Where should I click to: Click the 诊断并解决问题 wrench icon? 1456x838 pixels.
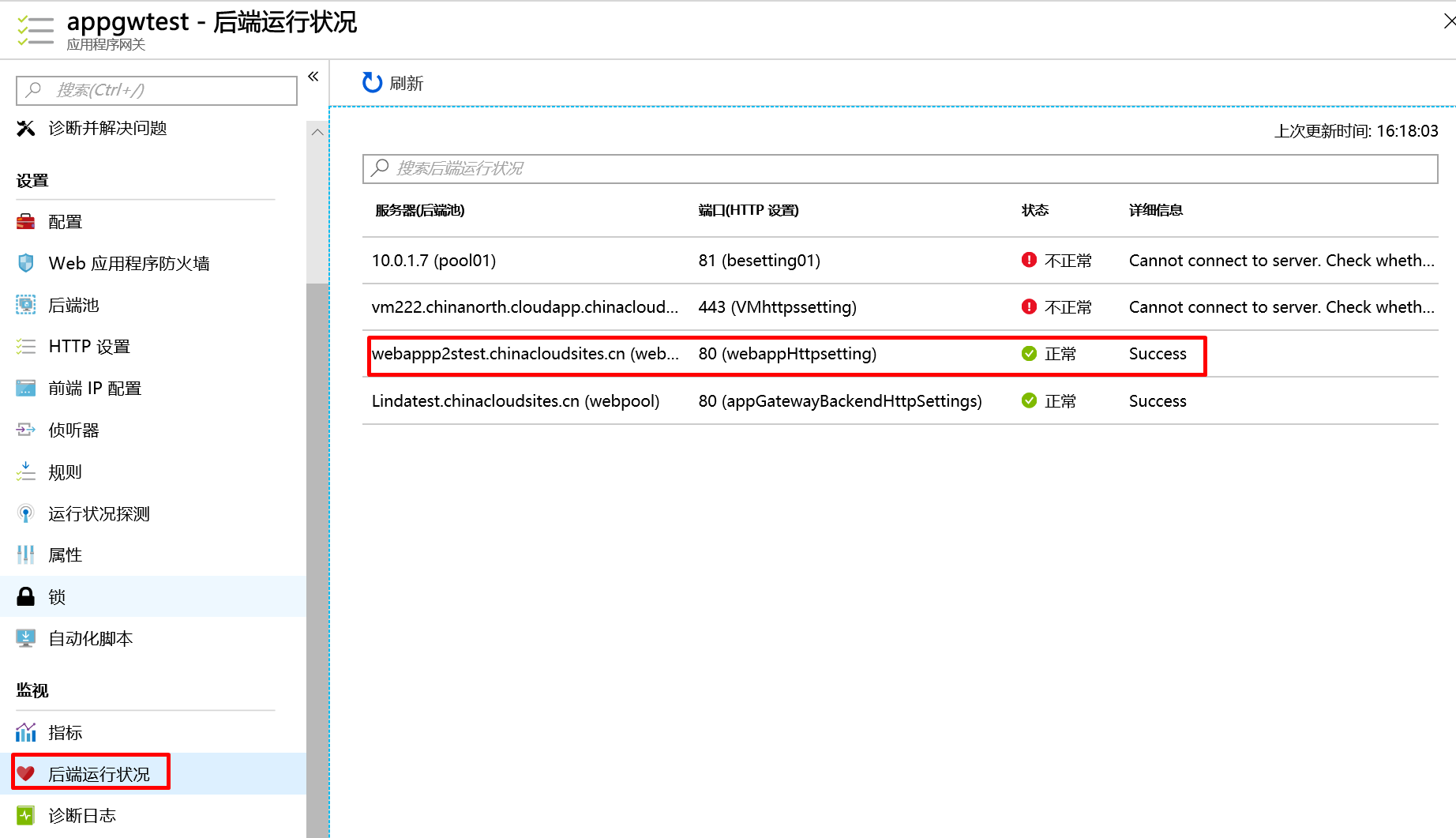(x=26, y=128)
